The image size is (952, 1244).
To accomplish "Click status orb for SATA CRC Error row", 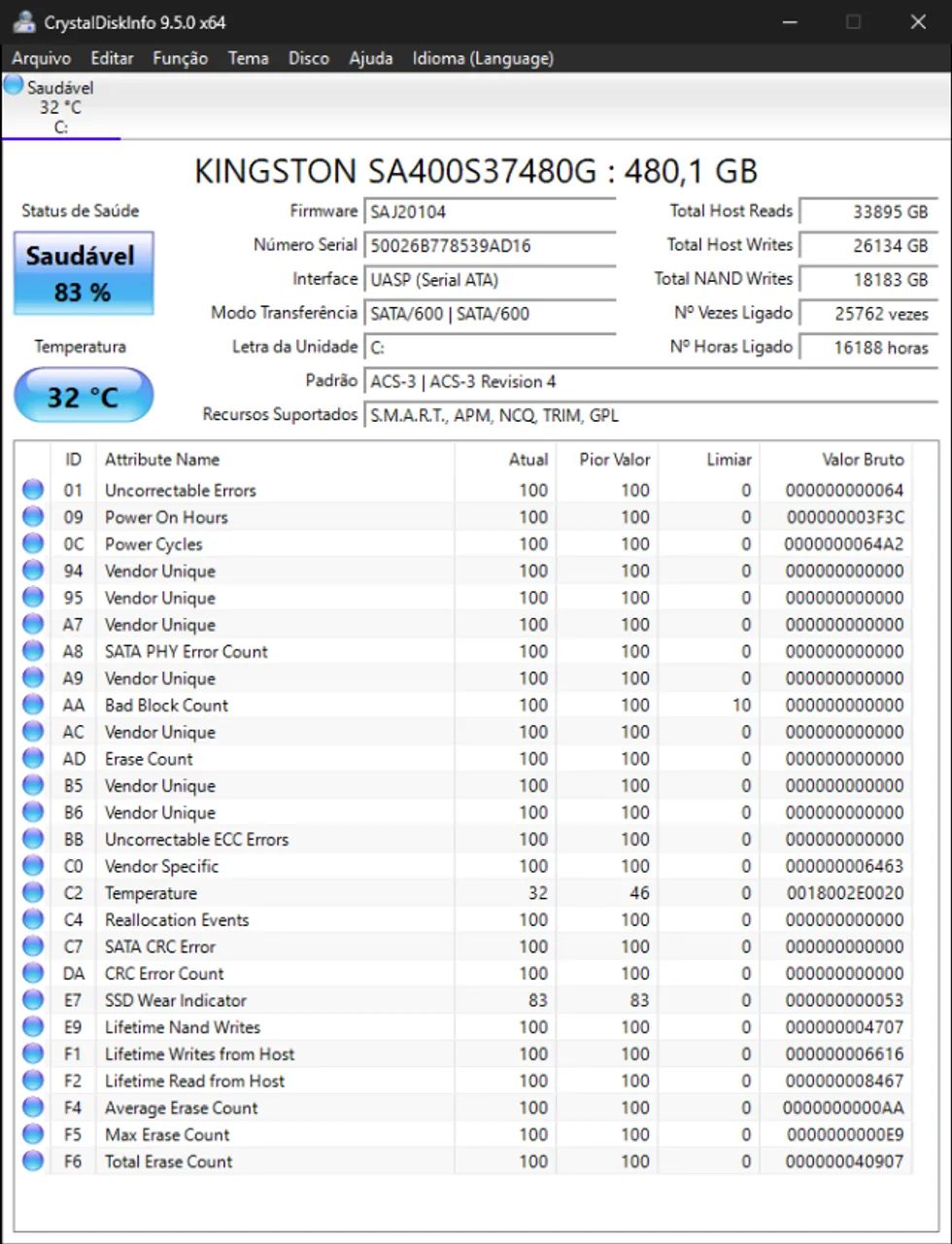I will click(x=33, y=947).
